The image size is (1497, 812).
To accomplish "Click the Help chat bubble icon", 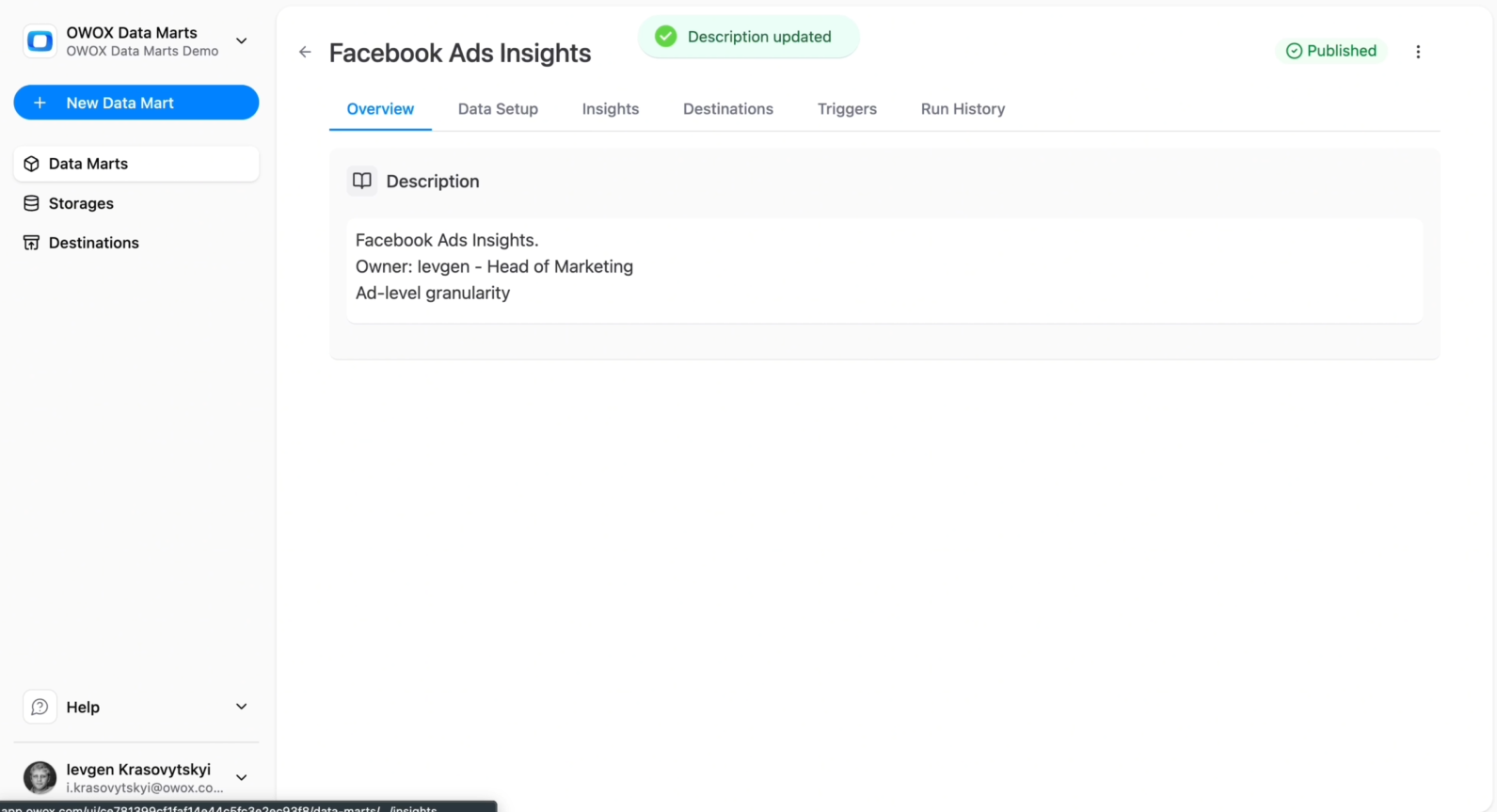I will [x=40, y=707].
